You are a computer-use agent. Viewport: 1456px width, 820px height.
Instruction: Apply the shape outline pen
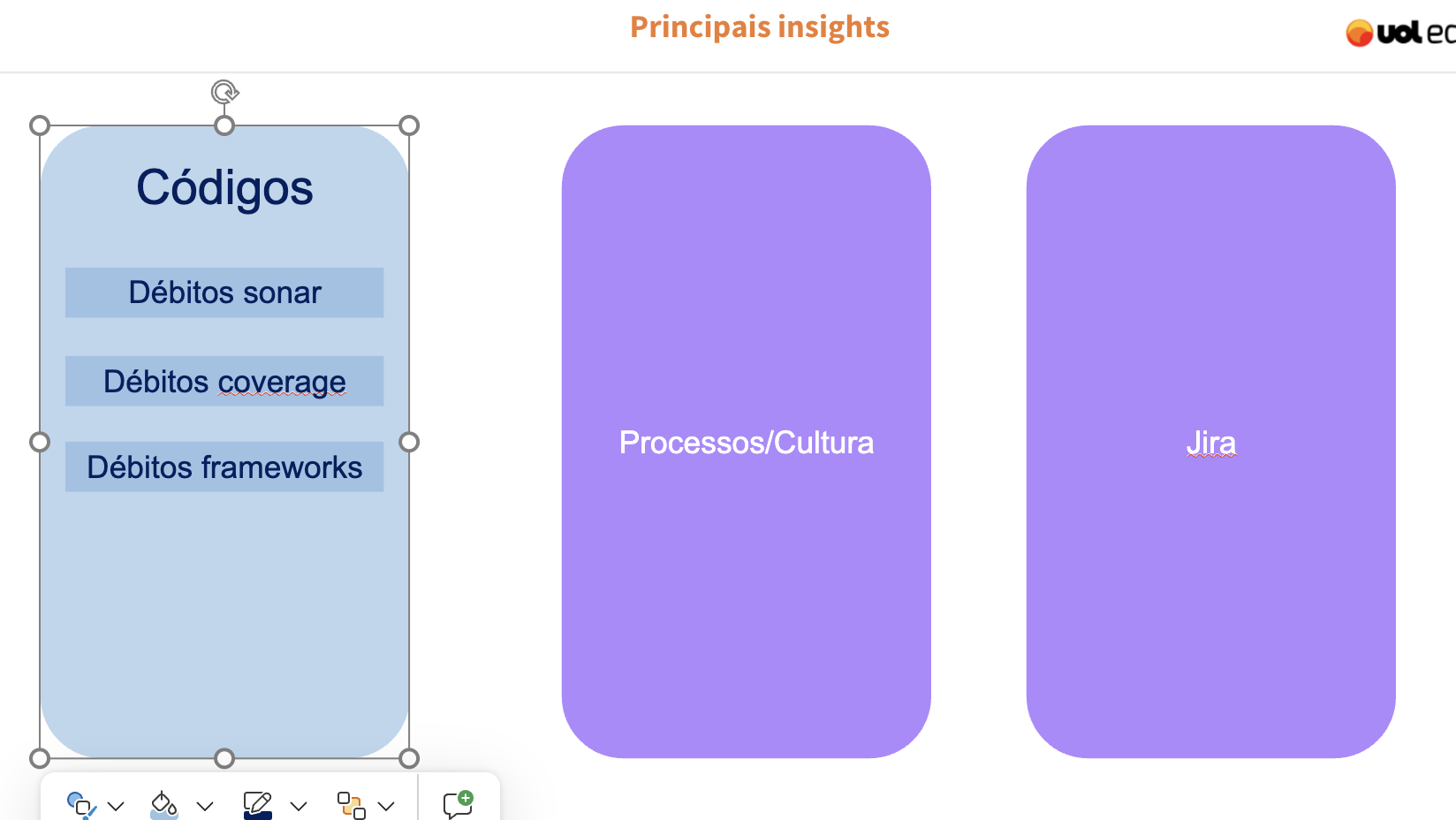pos(257,805)
